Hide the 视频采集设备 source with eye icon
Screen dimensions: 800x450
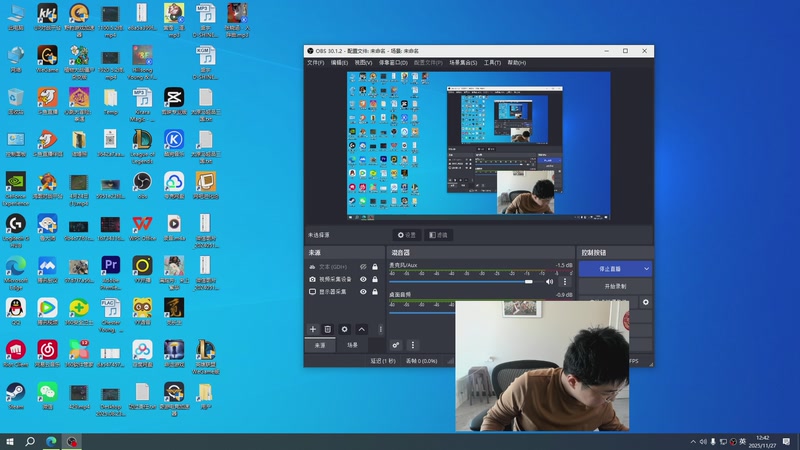pos(363,279)
